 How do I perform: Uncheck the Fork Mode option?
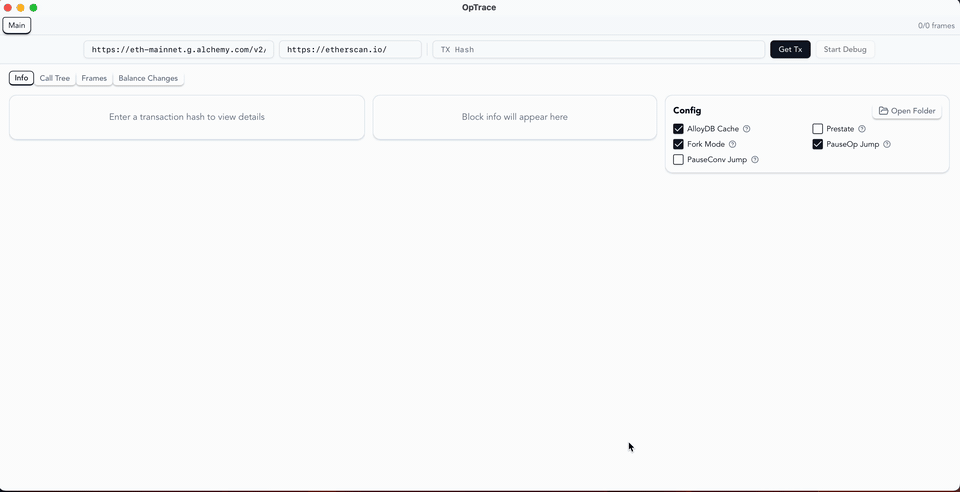679,144
